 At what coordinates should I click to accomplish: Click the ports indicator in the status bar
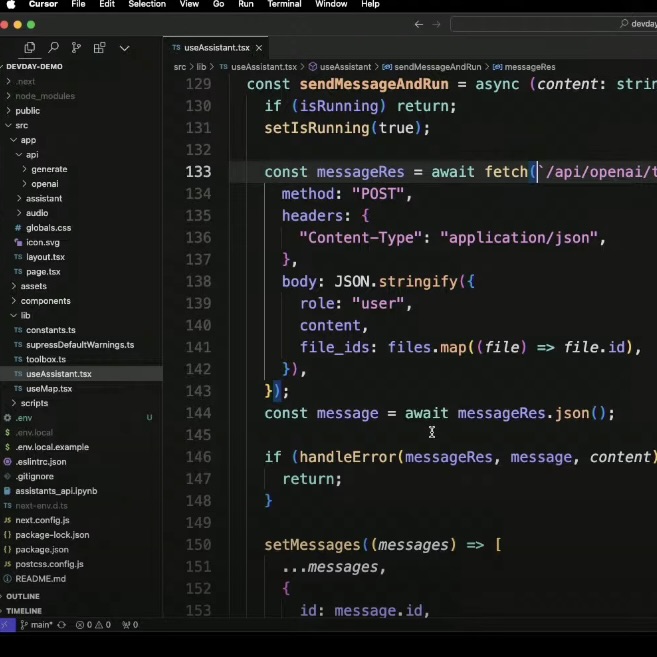[x=130, y=624]
